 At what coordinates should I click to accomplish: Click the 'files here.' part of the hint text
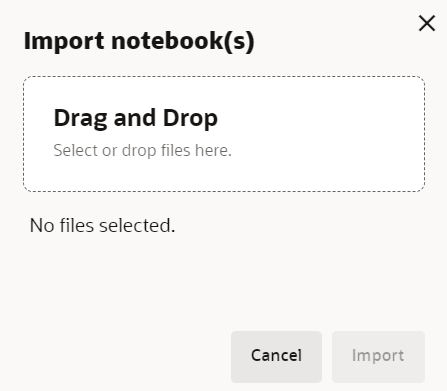point(196,150)
